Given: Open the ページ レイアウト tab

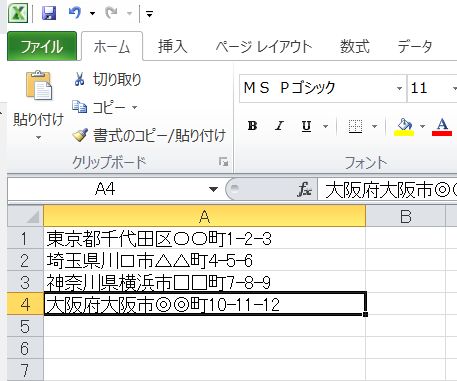Looking at the screenshot, I should point(263,46).
